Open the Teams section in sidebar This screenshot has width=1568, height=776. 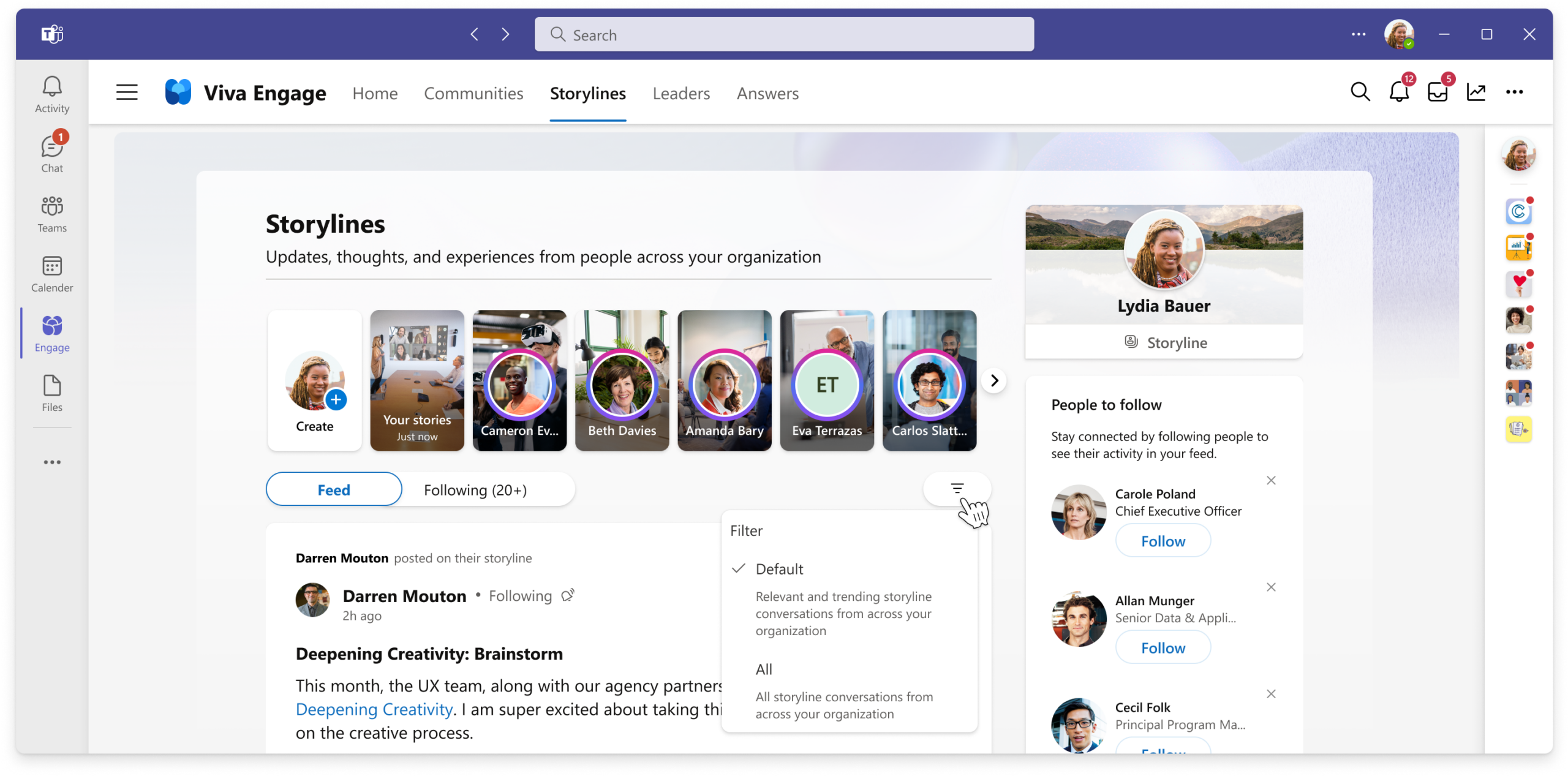coord(52,214)
